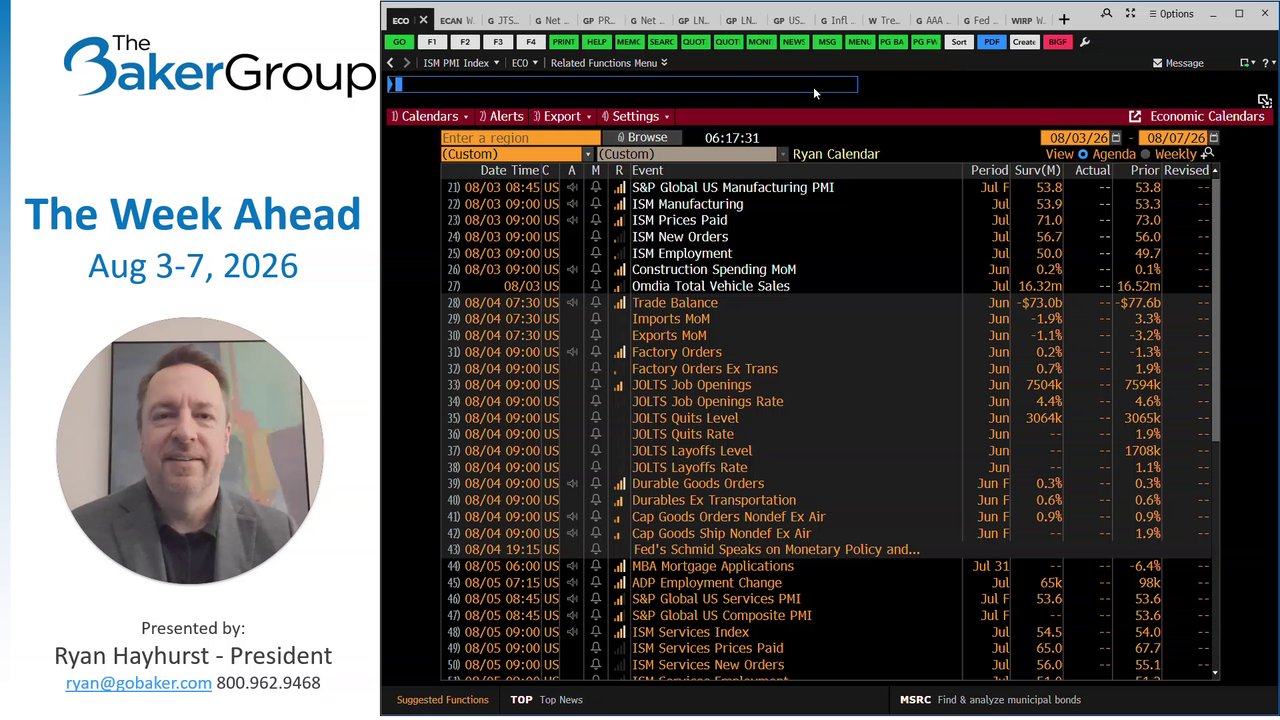Click relevance bars icon for Factory Orders
This screenshot has height=720, width=1280.
pyautogui.click(x=620, y=352)
